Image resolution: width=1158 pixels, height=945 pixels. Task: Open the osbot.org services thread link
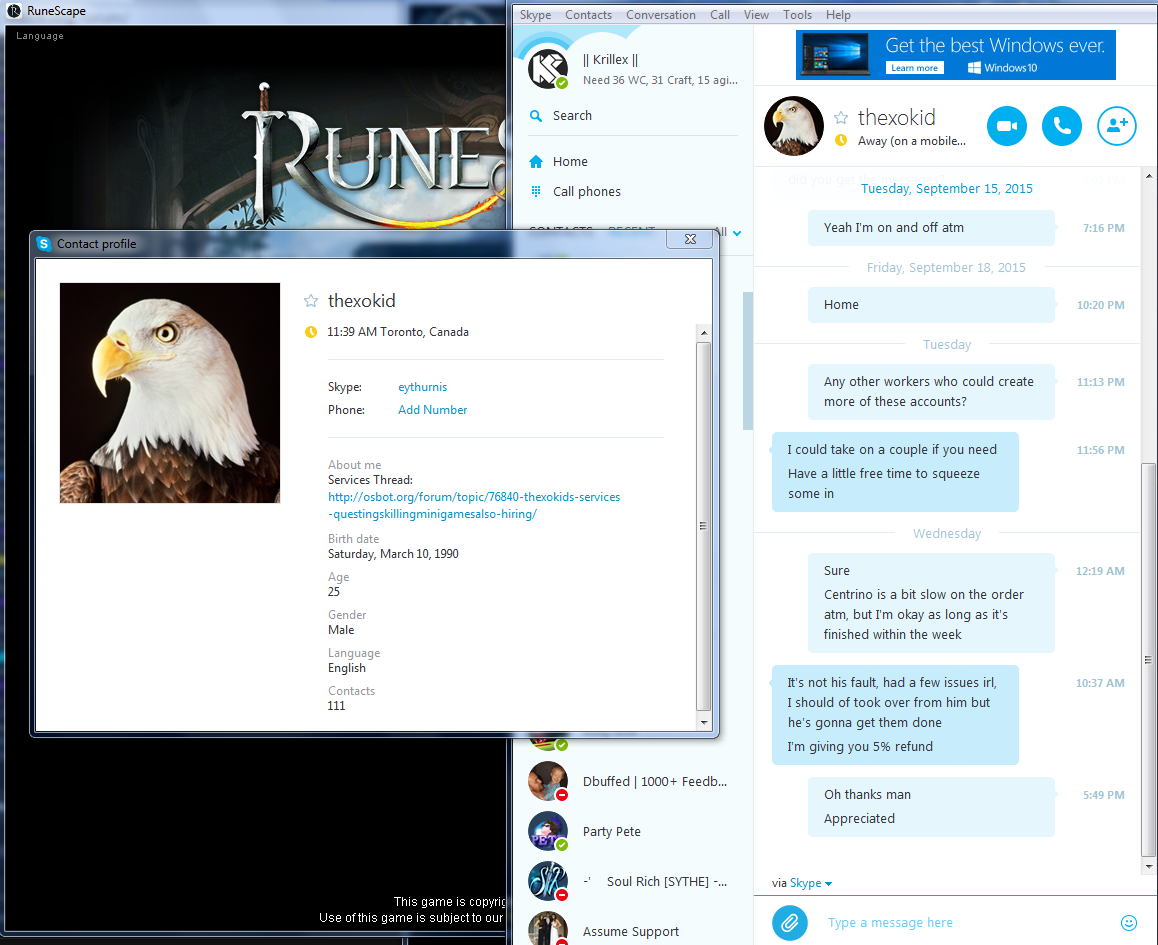click(474, 506)
